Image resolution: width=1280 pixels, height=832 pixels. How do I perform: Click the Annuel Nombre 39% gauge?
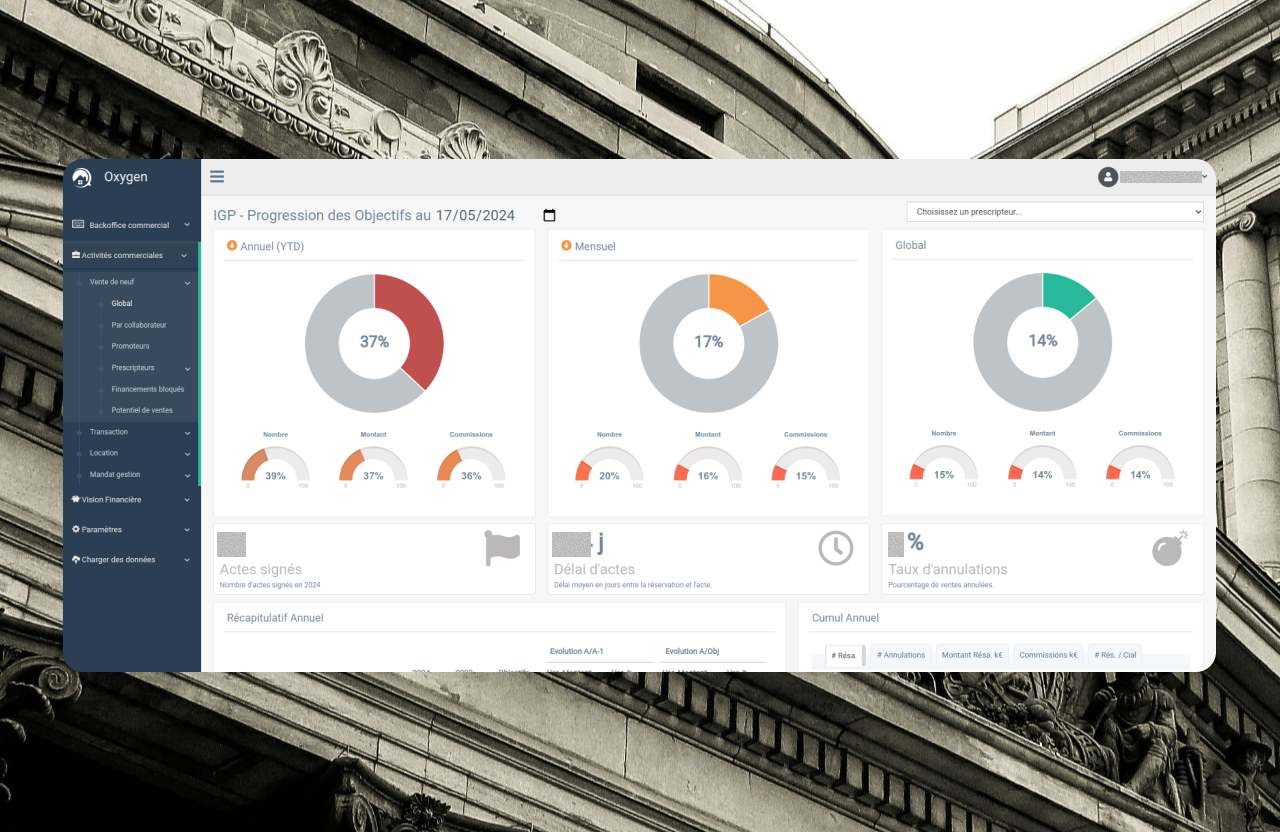click(275, 466)
